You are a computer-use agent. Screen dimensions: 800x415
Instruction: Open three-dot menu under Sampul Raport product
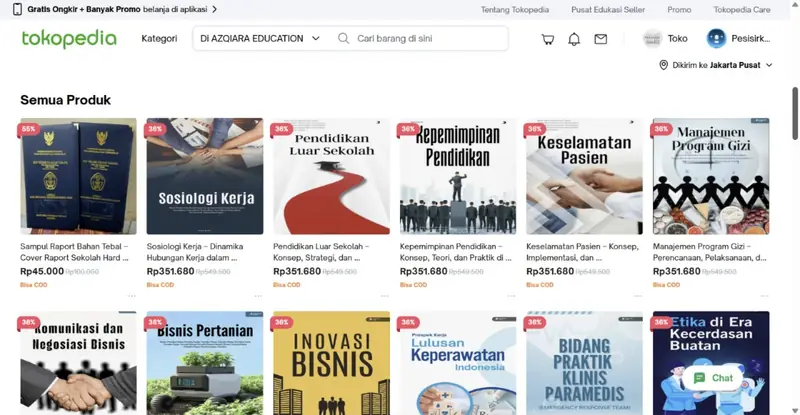(x=132, y=296)
